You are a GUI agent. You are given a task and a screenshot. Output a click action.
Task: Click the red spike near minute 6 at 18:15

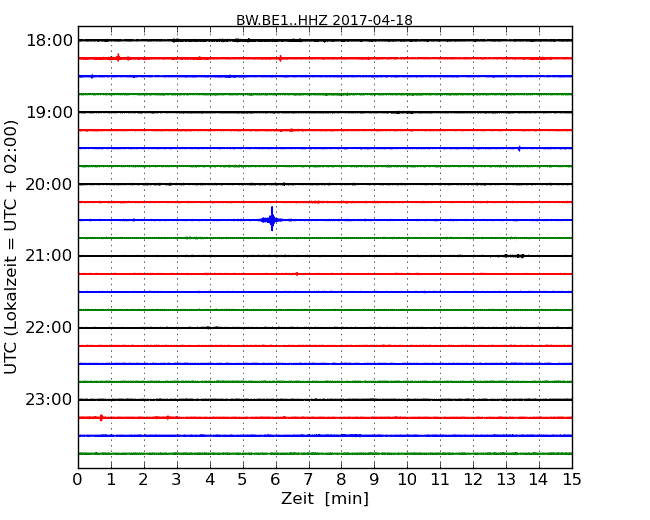(x=281, y=58)
